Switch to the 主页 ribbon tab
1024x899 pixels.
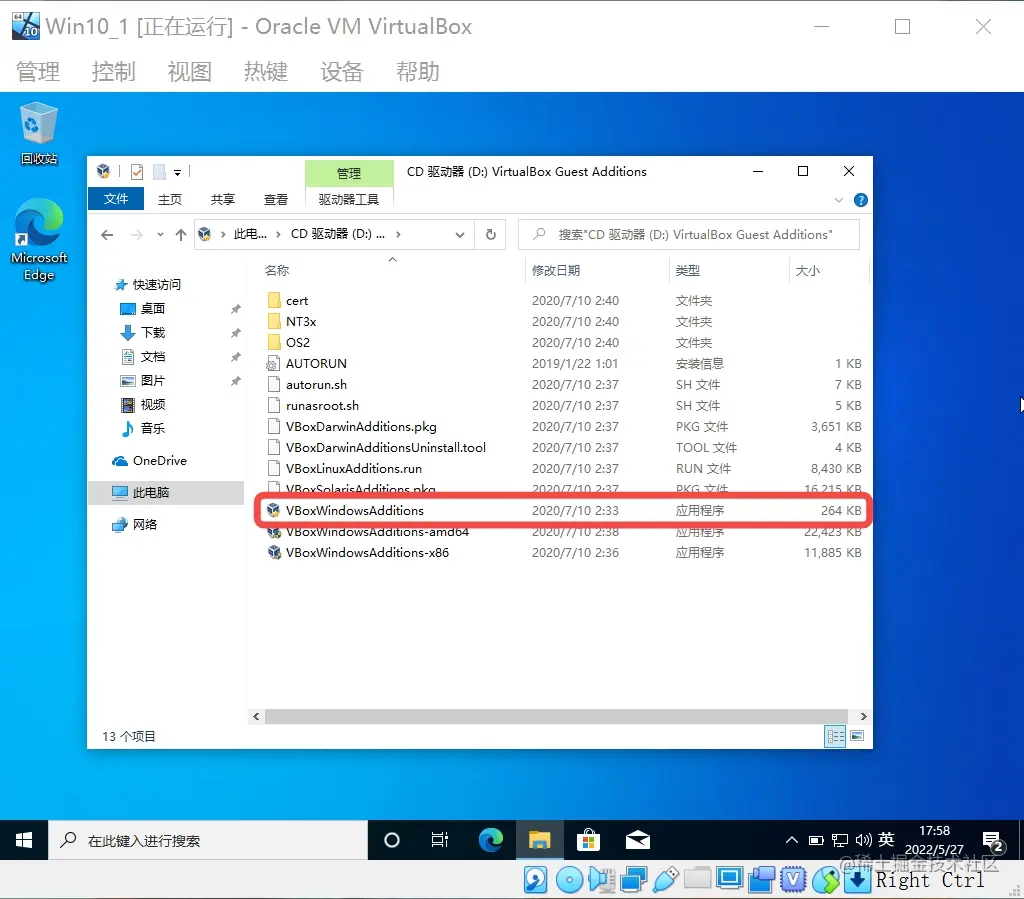[170, 200]
